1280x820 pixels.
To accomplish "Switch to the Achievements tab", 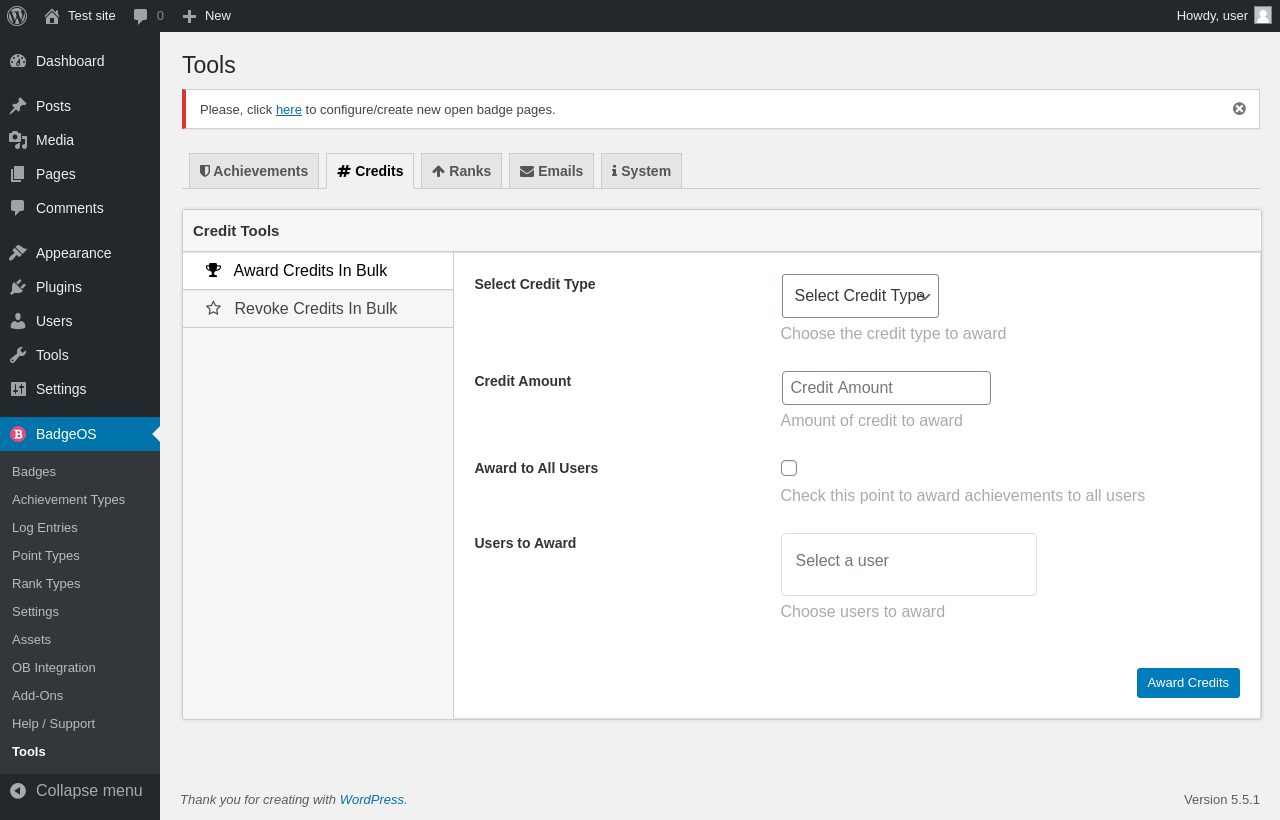I will tap(254, 171).
